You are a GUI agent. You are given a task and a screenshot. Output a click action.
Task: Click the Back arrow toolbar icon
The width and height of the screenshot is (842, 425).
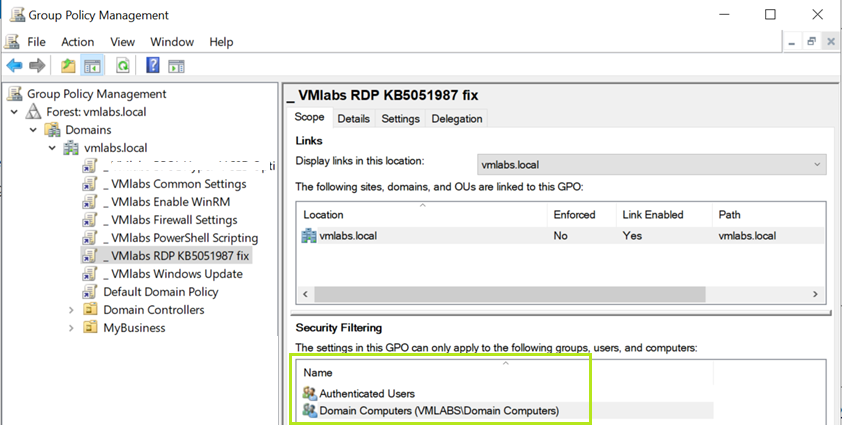[x=14, y=66]
